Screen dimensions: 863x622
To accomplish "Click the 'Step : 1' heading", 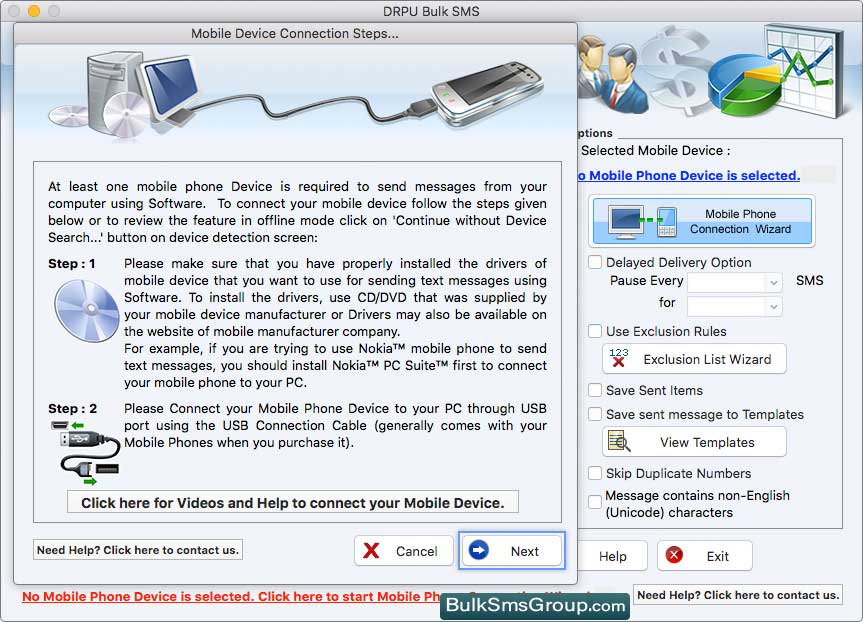I will click(72, 263).
